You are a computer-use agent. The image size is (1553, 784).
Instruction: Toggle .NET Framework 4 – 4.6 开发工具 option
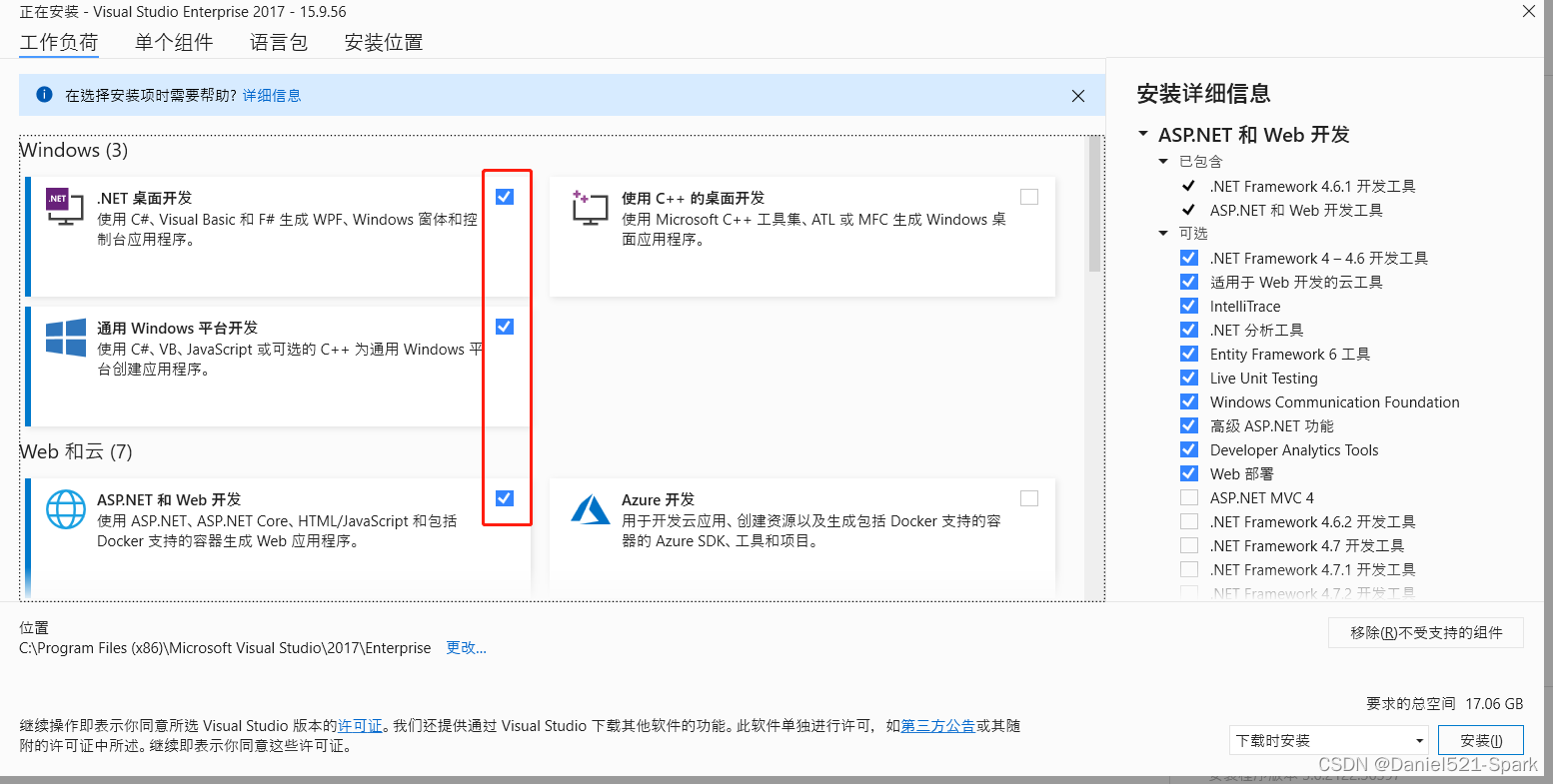1189,258
